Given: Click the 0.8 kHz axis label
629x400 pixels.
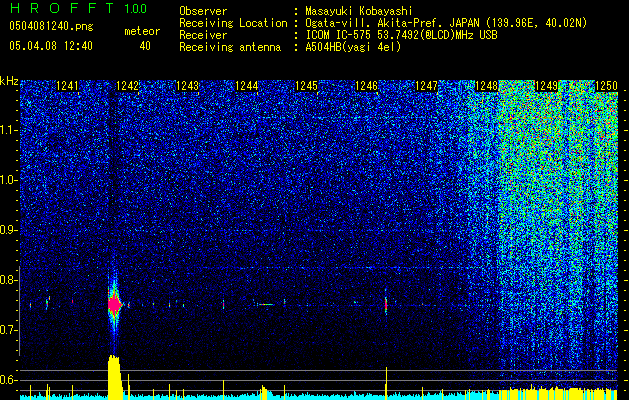Looking at the screenshot, I should tap(8, 280).
